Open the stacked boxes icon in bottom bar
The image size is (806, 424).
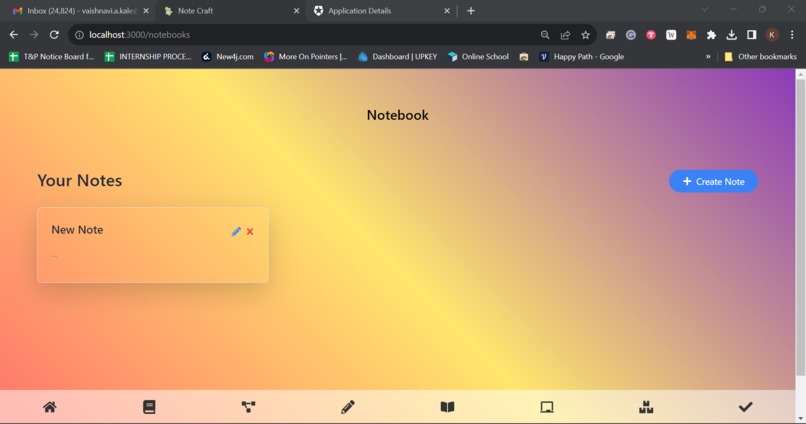point(646,407)
